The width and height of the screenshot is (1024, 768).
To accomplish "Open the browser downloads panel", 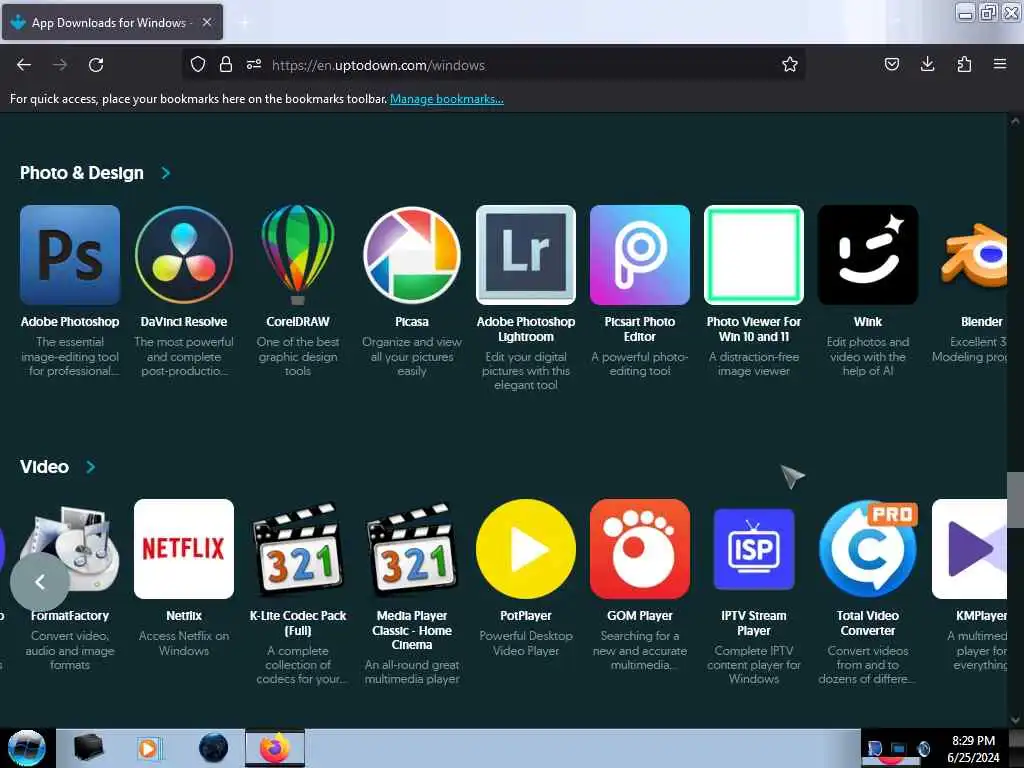I will coord(927,64).
